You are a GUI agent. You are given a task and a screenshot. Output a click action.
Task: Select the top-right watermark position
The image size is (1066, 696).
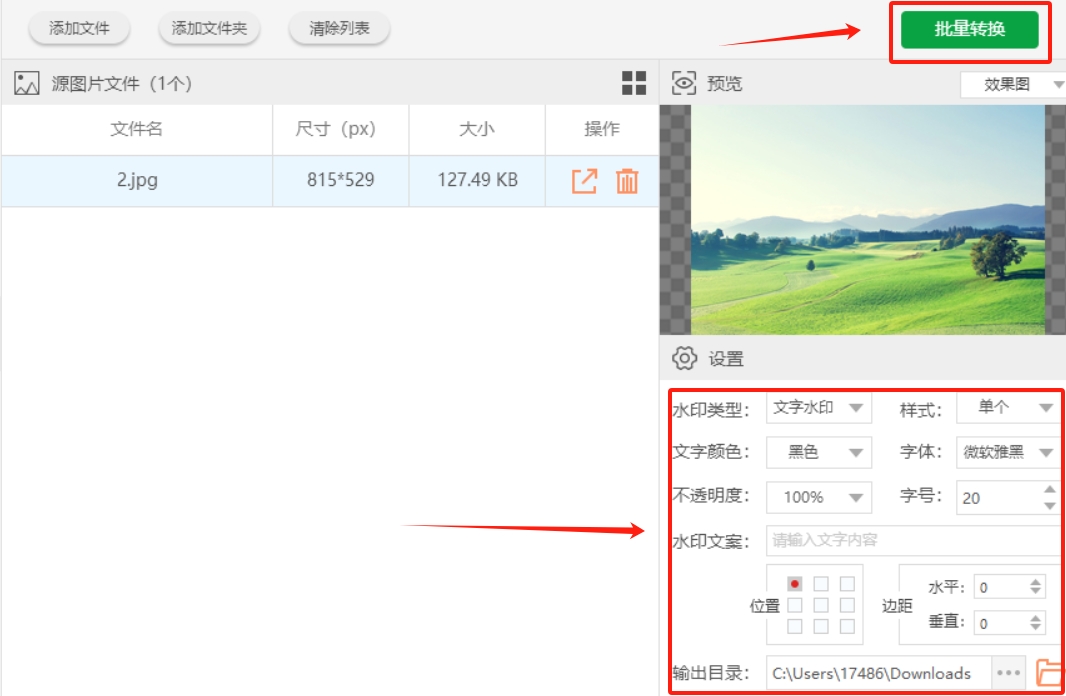(x=847, y=584)
